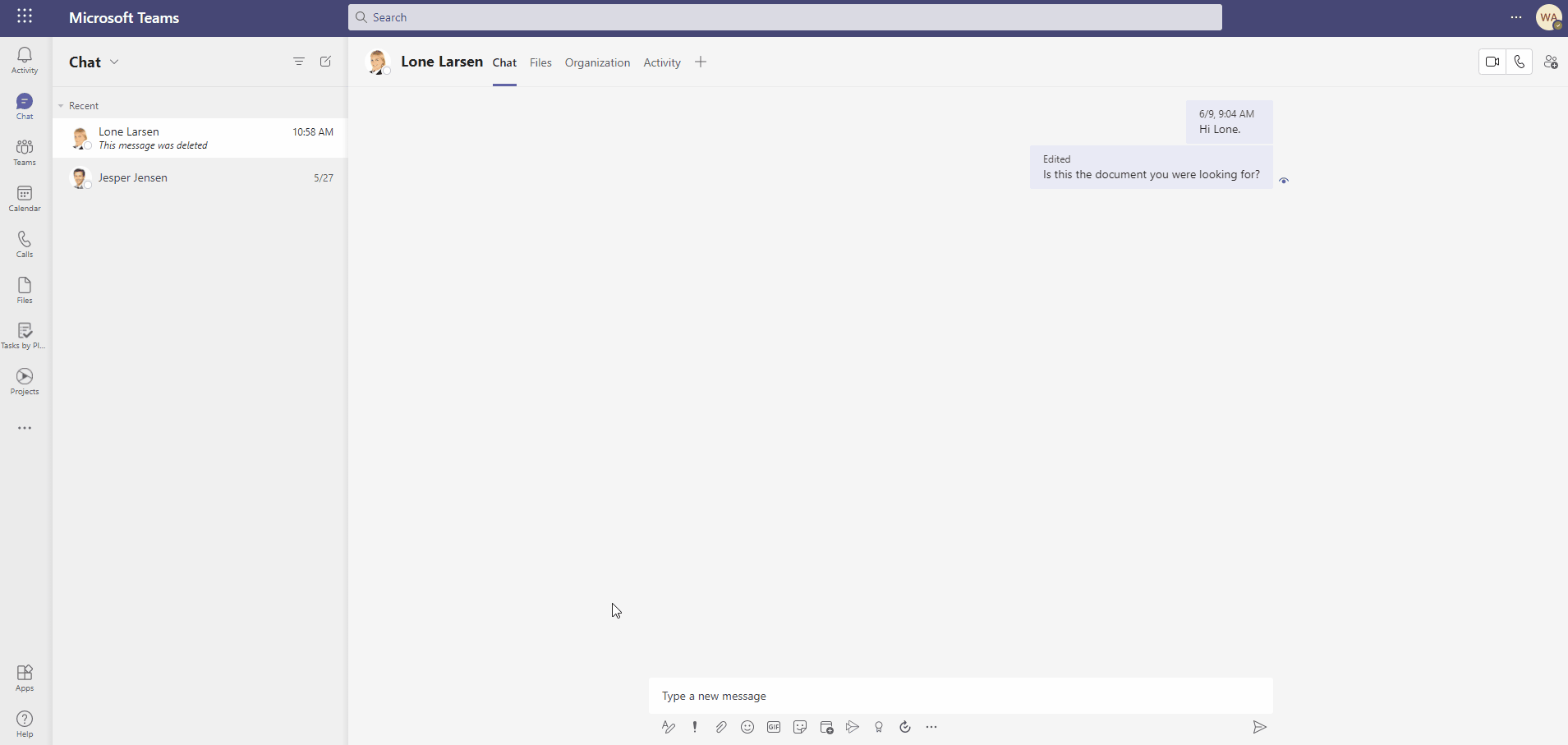Open the Calendar app

coord(25,198)
